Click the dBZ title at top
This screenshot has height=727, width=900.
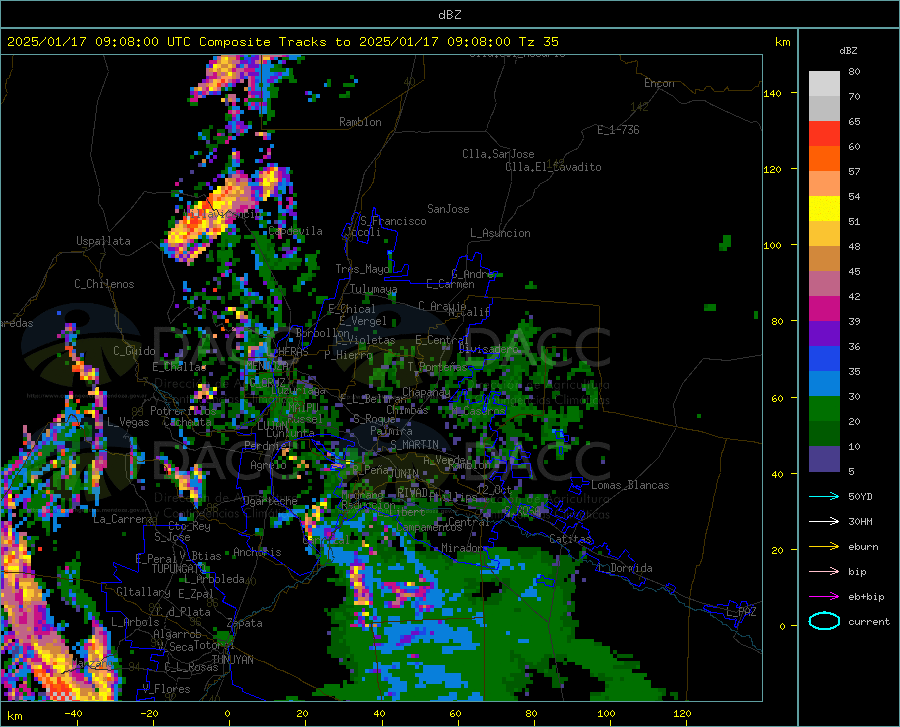449,15
